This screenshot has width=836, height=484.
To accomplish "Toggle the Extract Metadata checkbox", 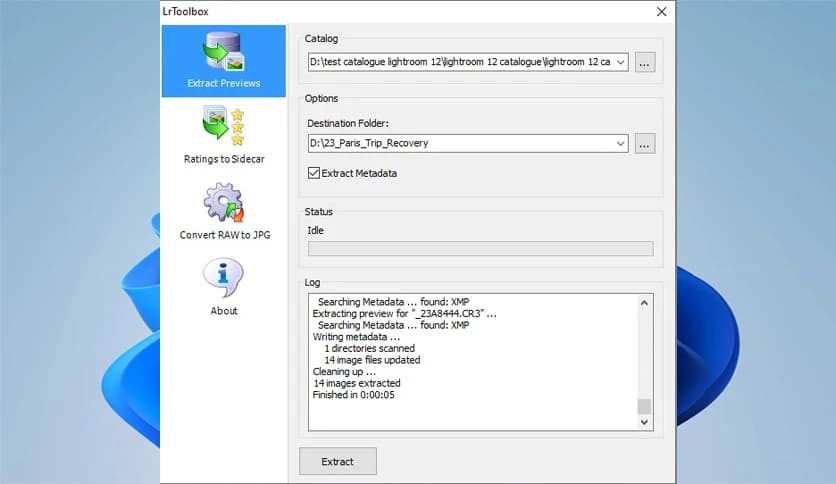I will [315, 173].
